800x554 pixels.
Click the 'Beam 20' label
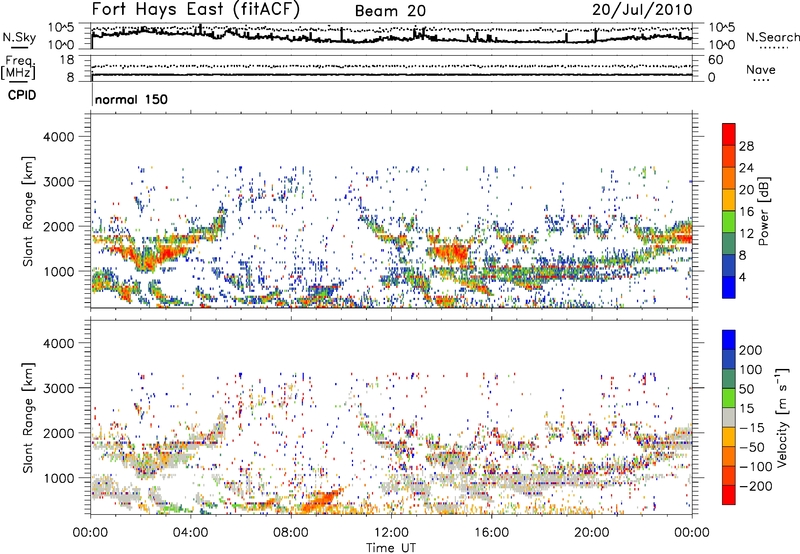coord(390,11)
